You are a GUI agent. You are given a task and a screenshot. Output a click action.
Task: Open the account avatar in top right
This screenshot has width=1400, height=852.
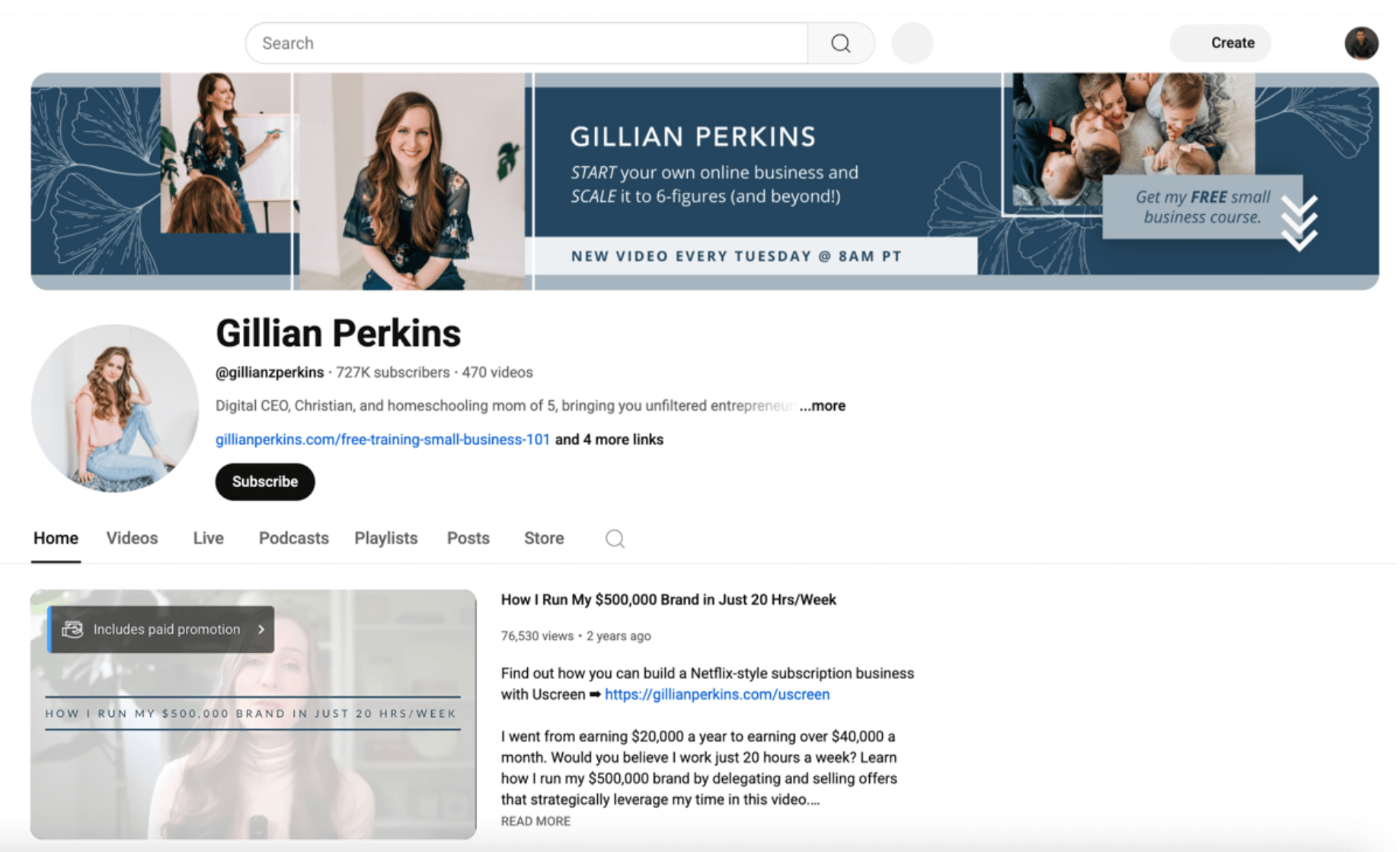pyautogui.click(x=1361, y=43)
